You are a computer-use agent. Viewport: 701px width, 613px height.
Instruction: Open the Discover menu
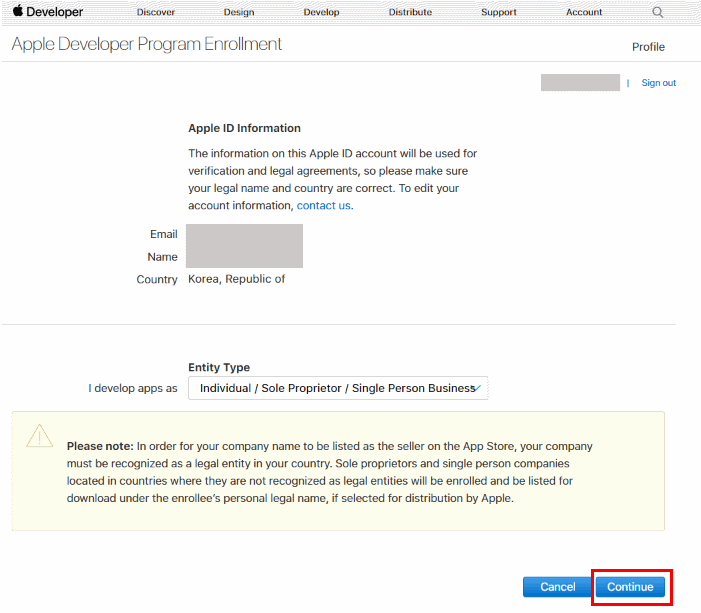pos(156,12)
